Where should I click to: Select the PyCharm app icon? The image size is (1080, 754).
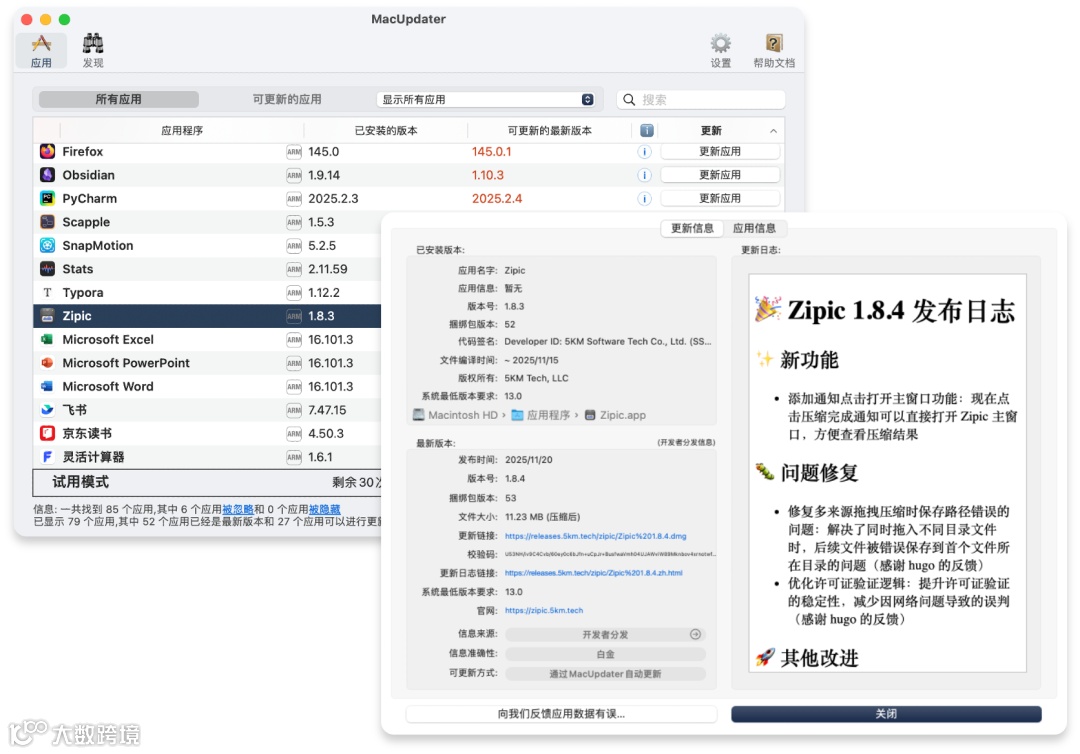[48, 198]
